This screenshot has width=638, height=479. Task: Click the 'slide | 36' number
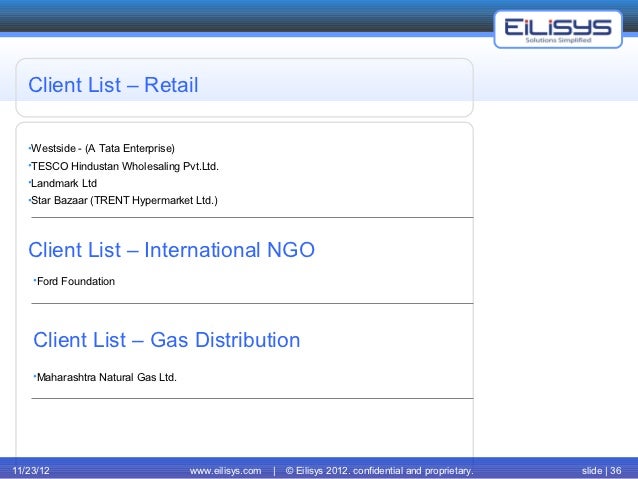pyautogui.click(x=601, y=471)
